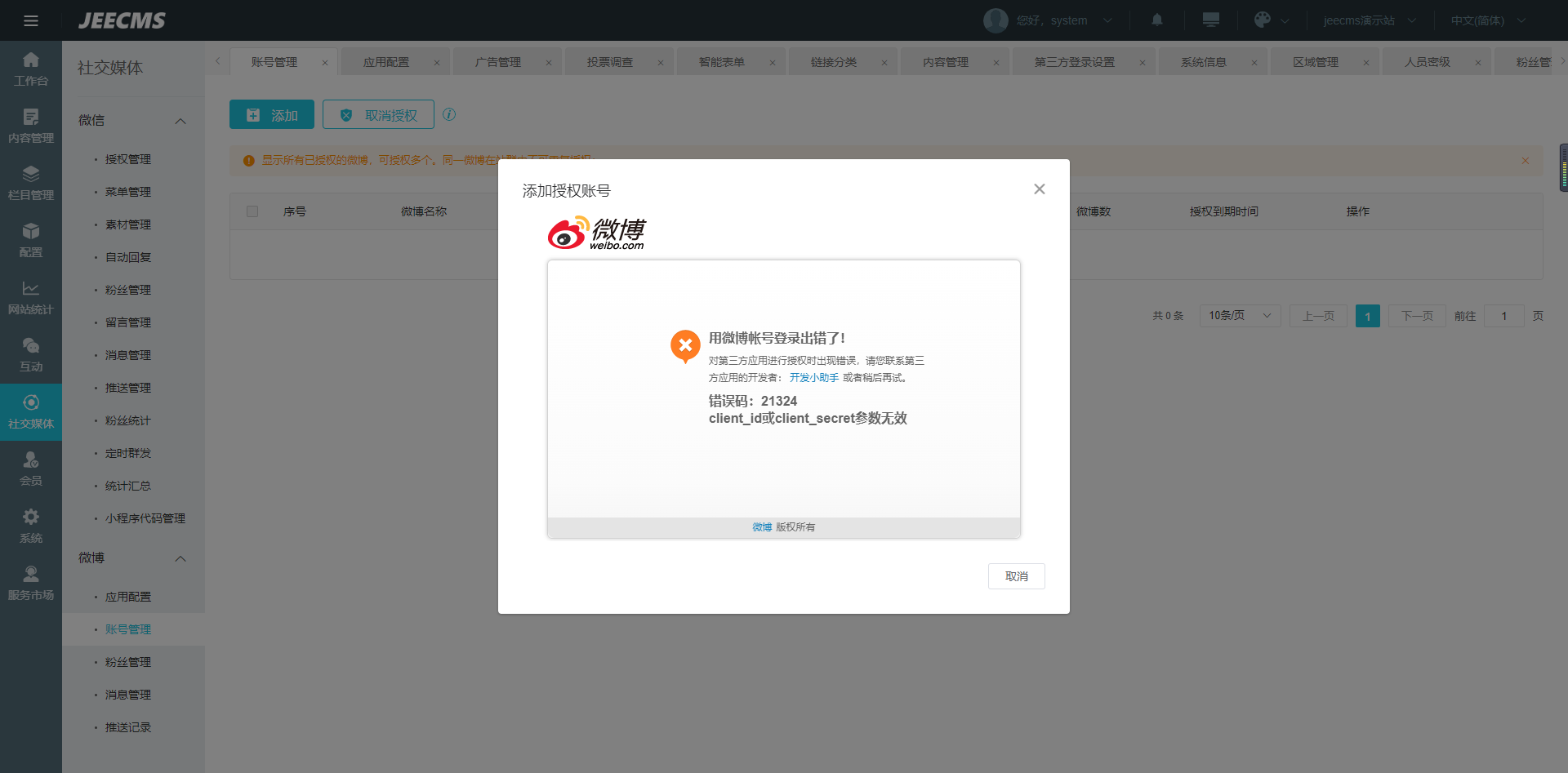
Task: Open the 配置 sidebar section
Action: coord(31,241)
